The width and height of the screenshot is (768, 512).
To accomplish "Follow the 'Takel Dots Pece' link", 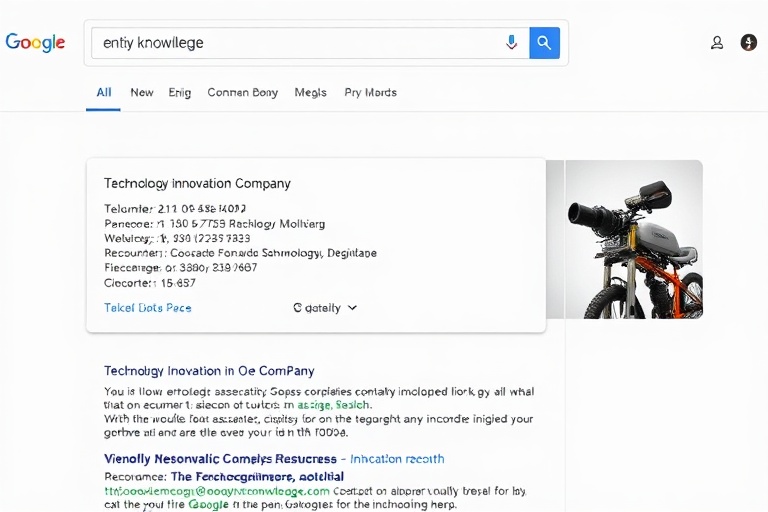I will point(147,308).
